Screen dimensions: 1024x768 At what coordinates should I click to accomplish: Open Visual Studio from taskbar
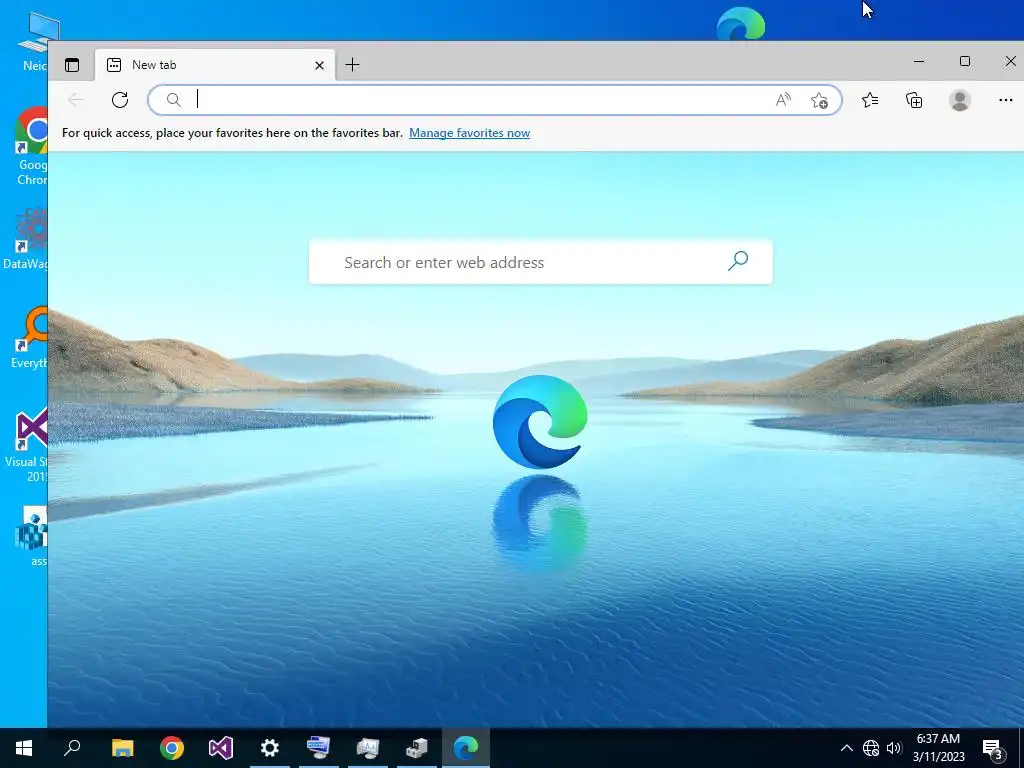(x=221, y=748)
